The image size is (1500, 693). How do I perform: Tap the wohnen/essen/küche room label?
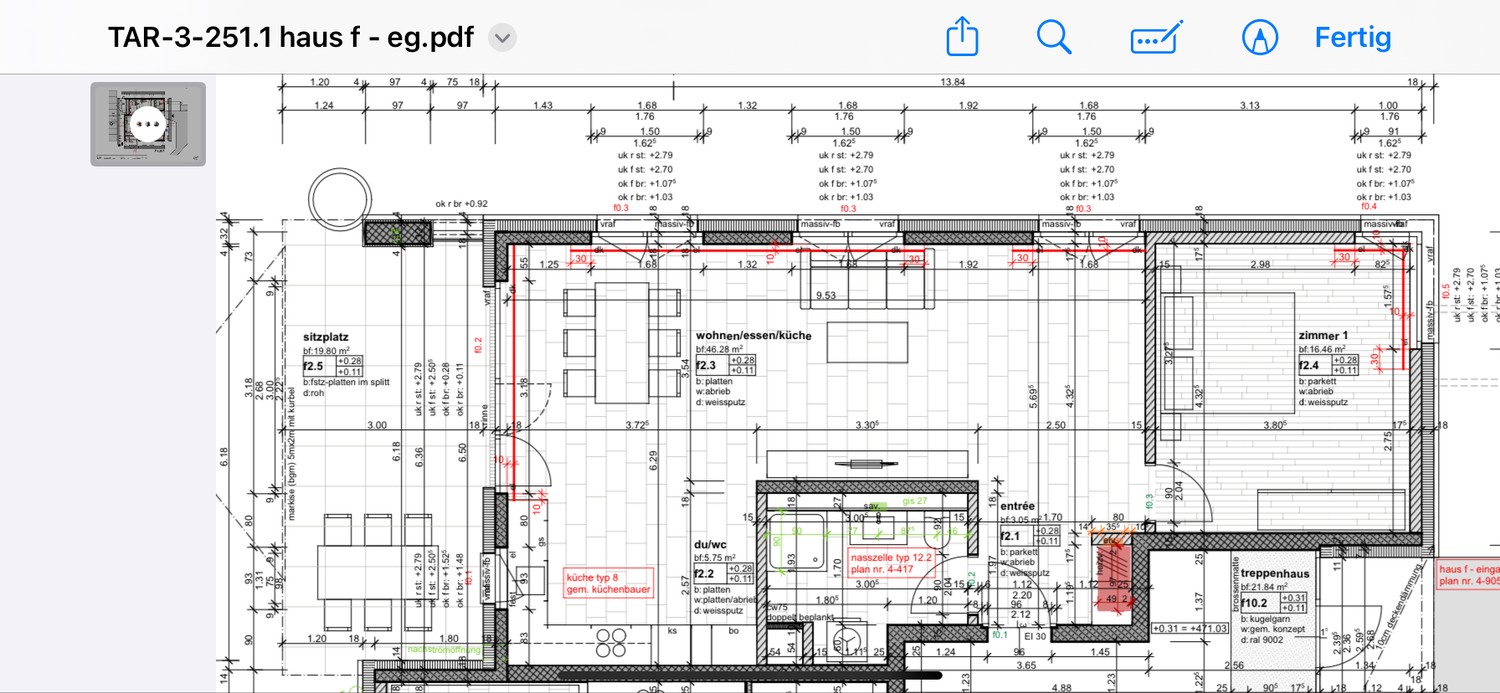(x=753, y=336)
